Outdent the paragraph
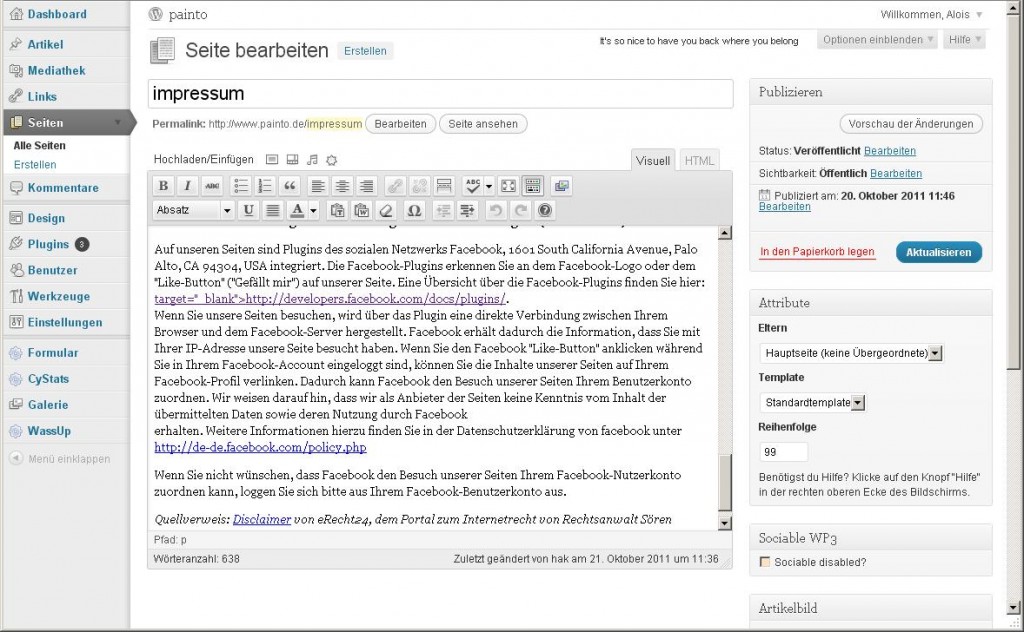This screenshot has height=632, width=1024. (443, 210)
